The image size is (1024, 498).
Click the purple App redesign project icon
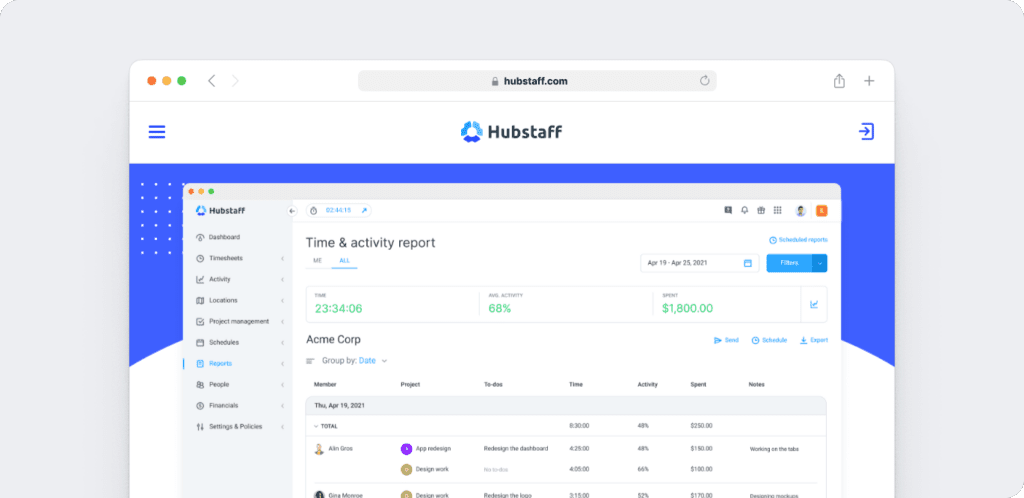[x=406, y=449]
